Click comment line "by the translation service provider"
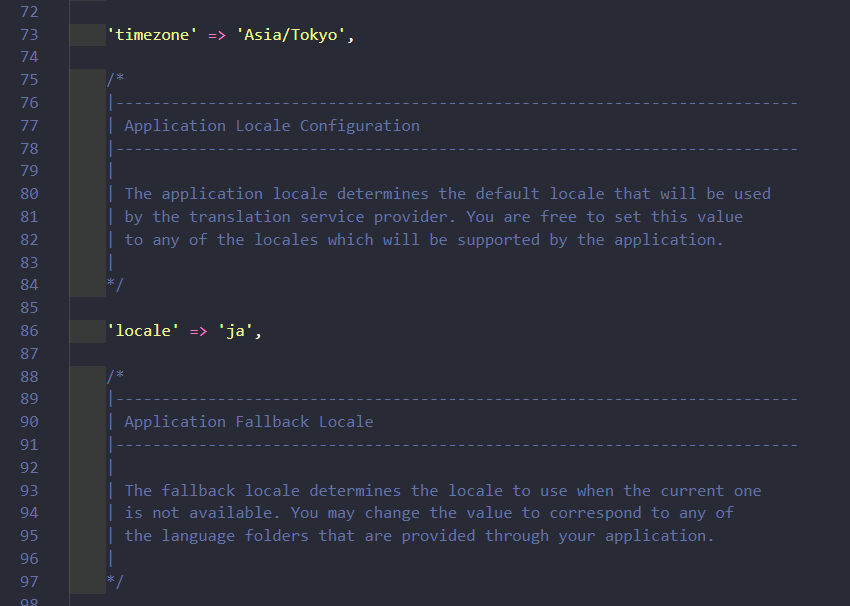 [434, 217]
